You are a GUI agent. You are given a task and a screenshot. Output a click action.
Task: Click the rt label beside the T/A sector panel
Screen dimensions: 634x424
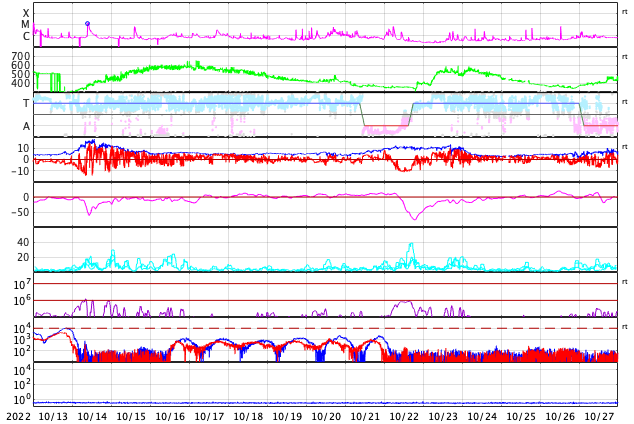pos(624,102)
